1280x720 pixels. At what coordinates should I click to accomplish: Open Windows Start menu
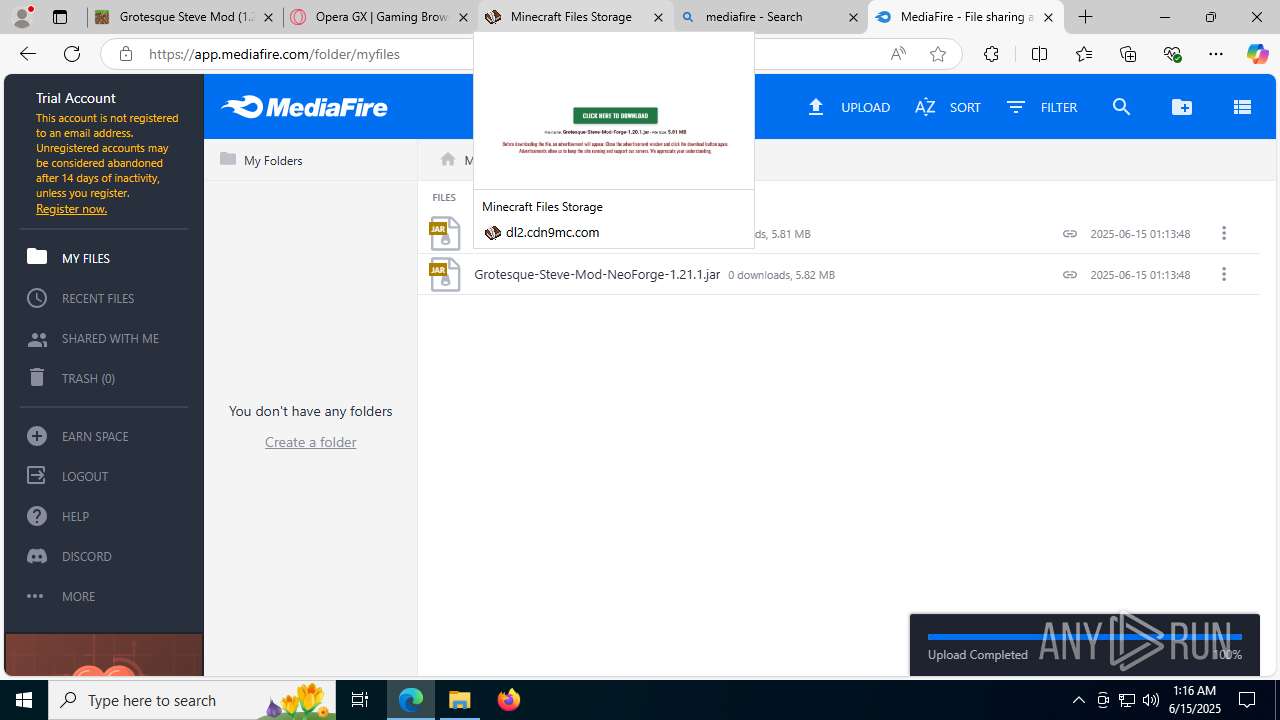click(24, 700)
